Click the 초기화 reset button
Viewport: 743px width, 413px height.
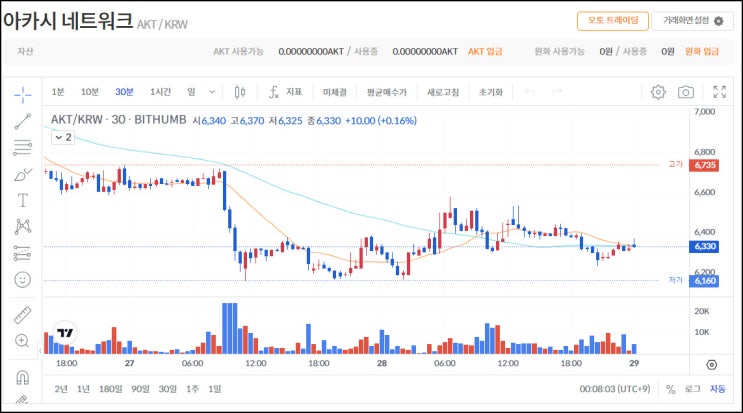pyautogui.click(x=490, y=92)
